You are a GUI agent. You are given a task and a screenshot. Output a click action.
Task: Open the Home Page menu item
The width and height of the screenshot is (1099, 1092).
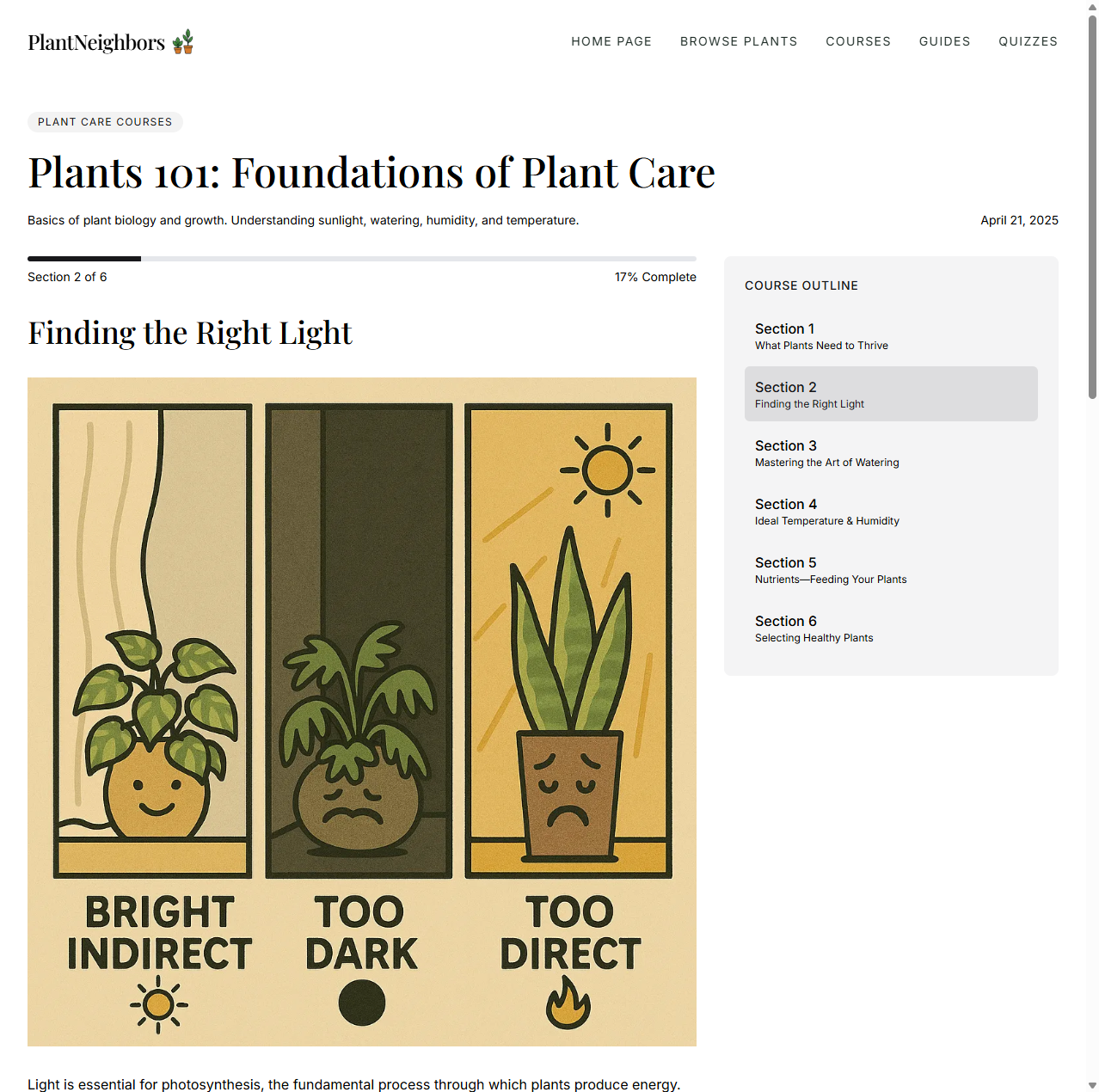pyautogui.click(x=611, y=41)
